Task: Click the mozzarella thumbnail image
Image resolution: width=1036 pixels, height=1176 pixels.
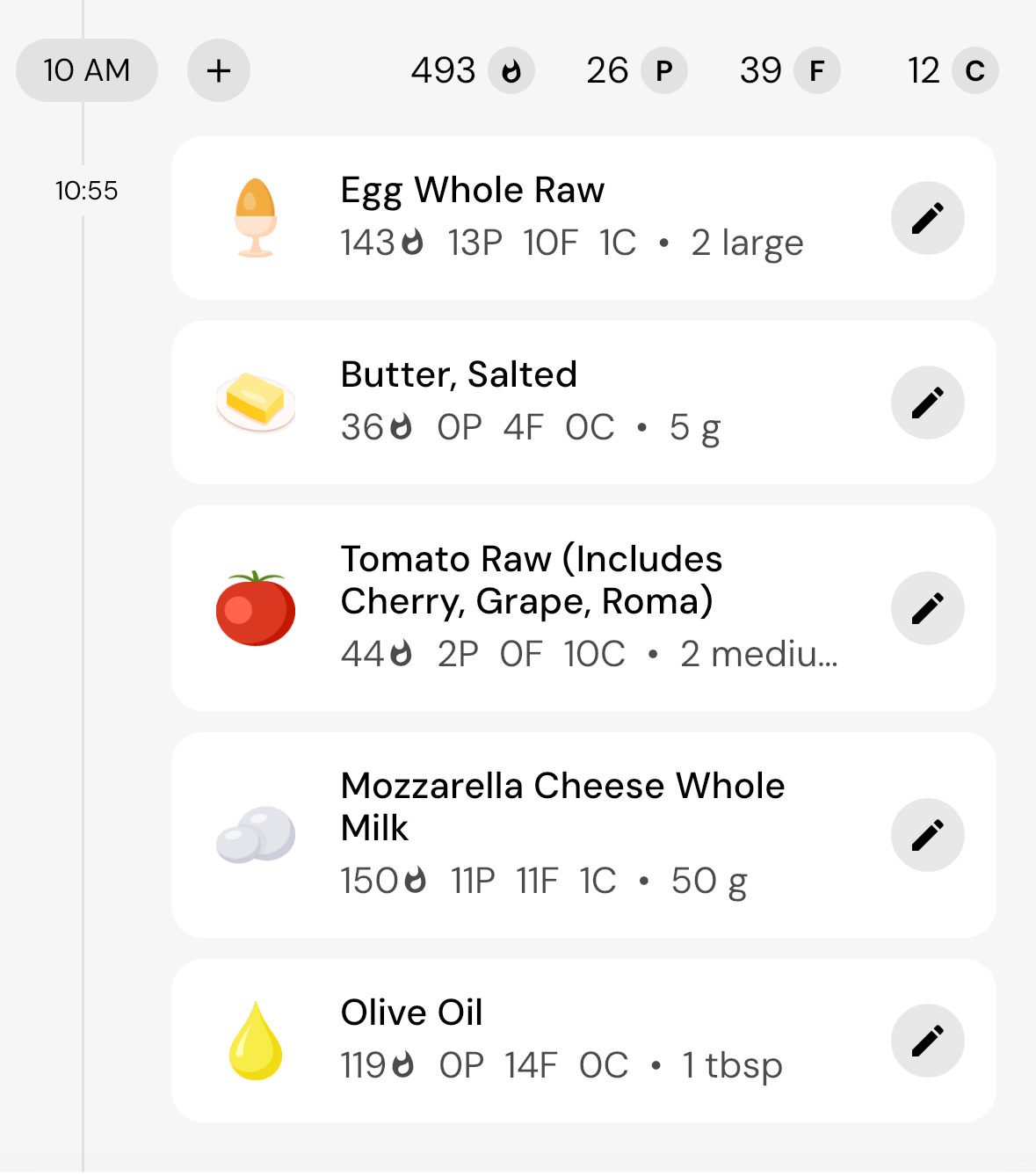Action: click(256, 835)
